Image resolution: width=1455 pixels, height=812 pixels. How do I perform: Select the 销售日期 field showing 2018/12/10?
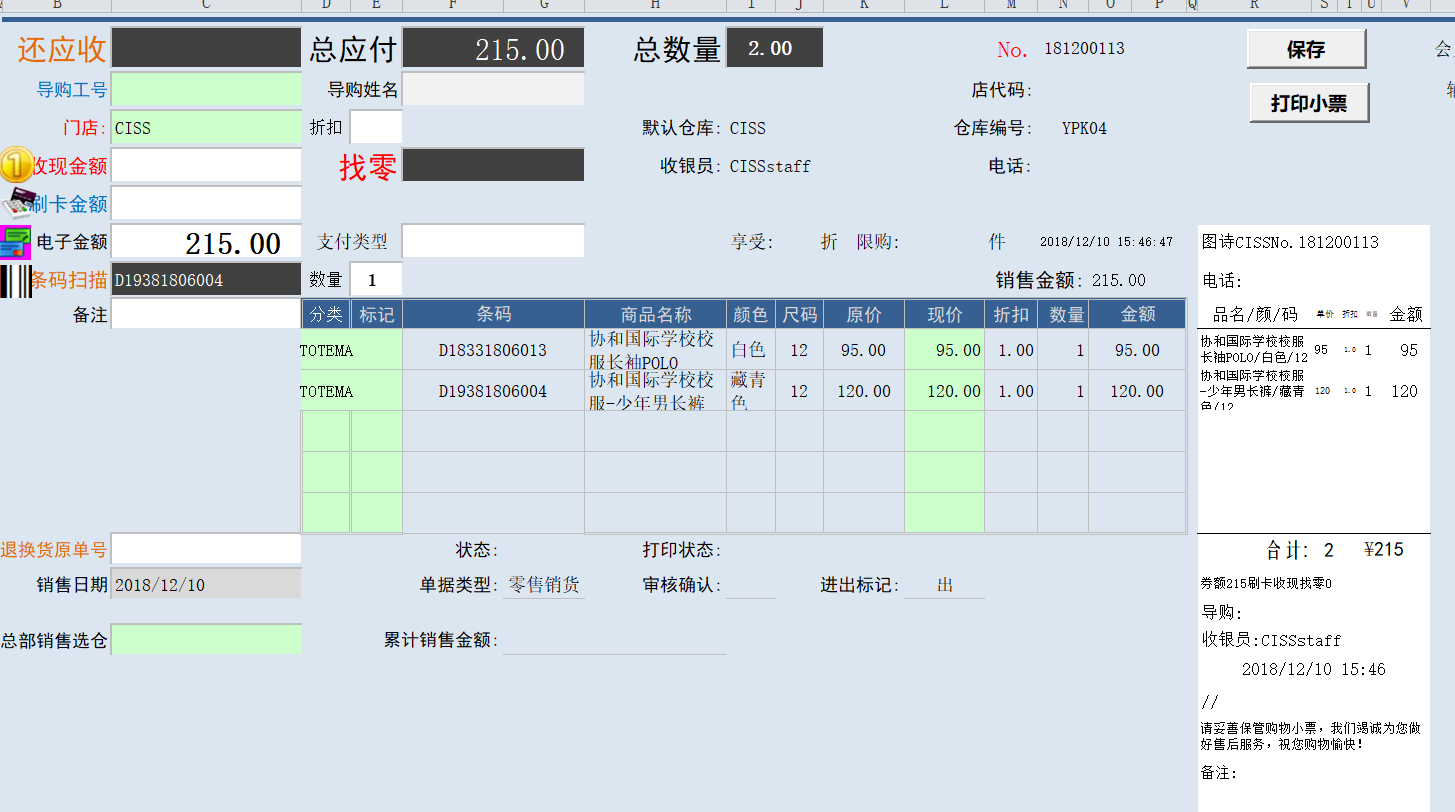pyautogui.click(x=206, y=584)
